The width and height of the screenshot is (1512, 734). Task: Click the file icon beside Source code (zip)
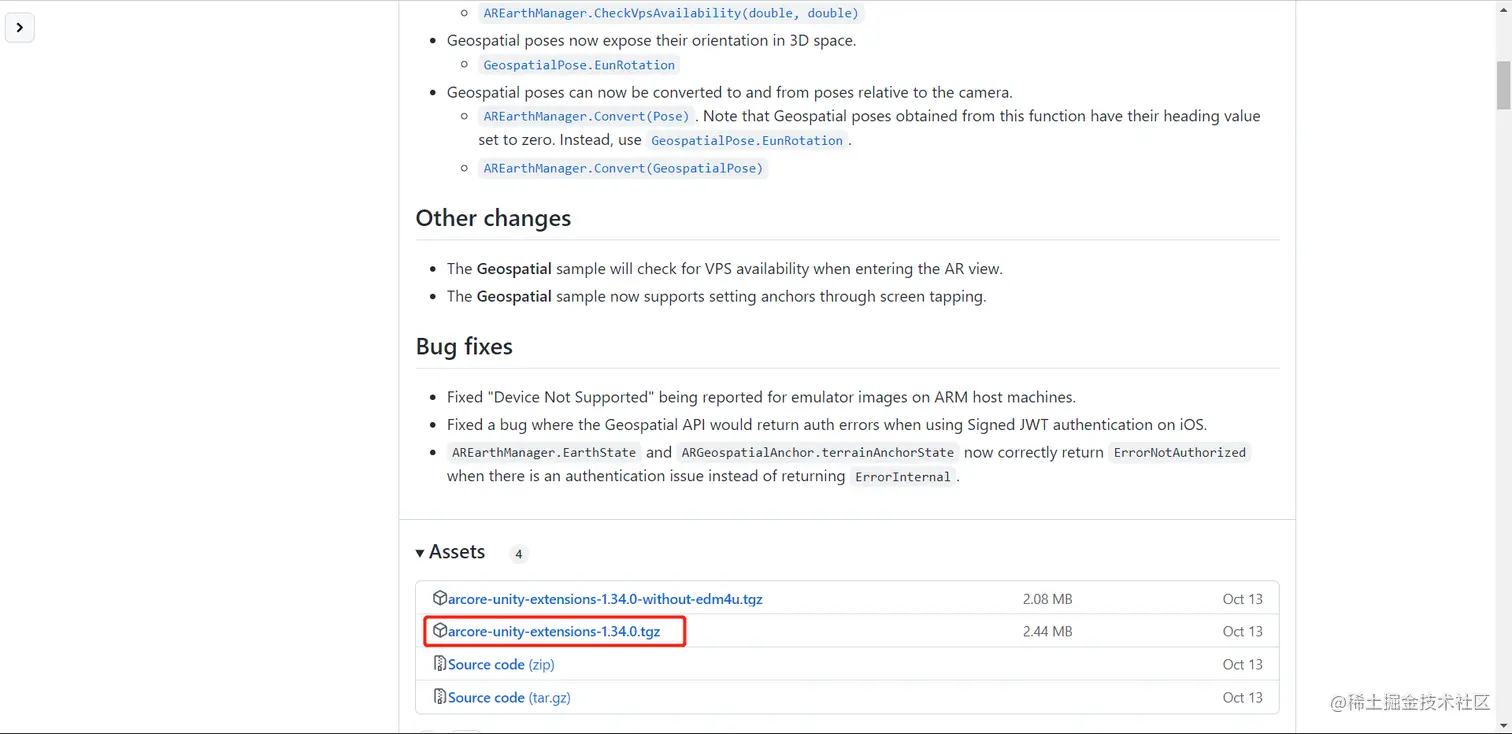[x=439, y=664]
